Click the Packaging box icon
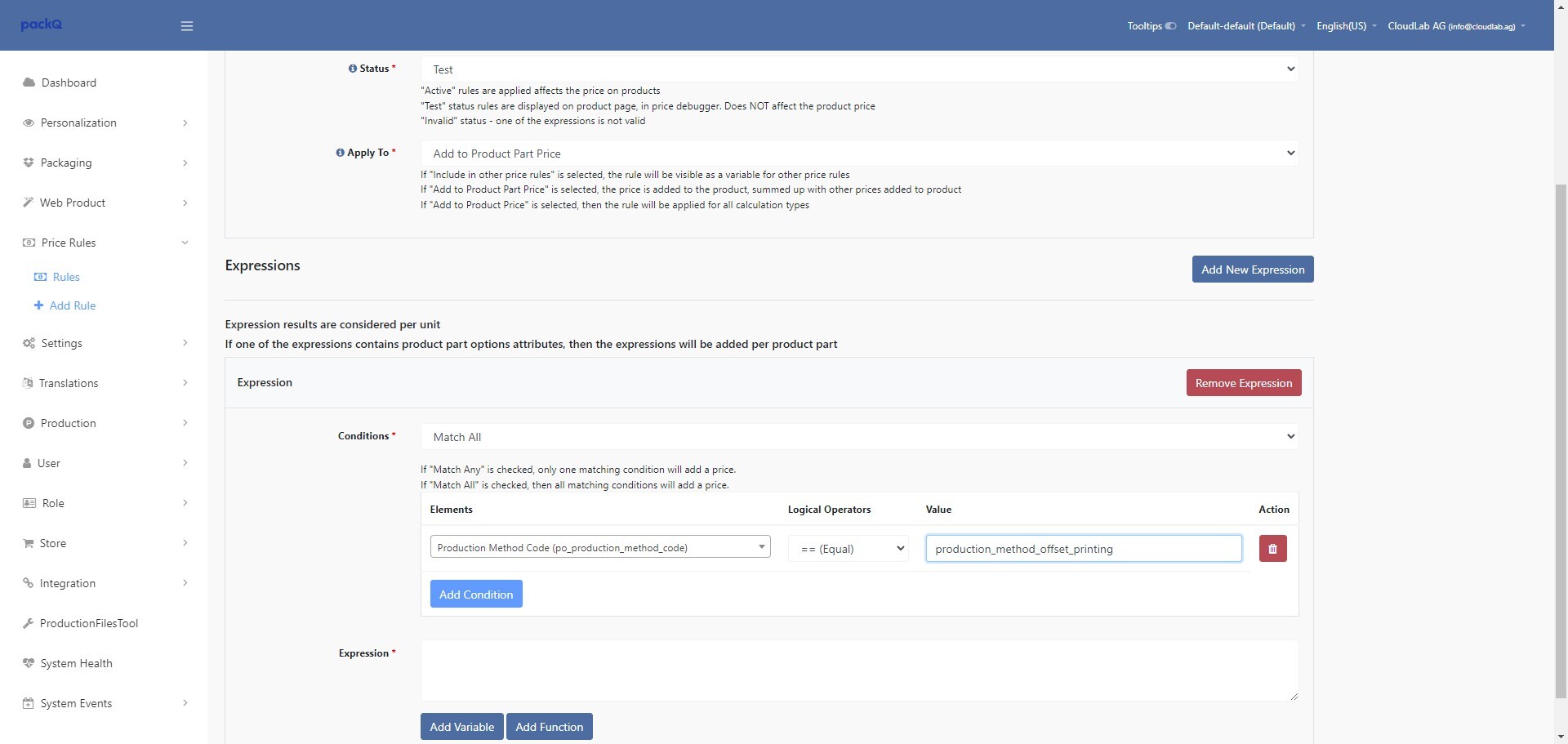 (29, 163)
